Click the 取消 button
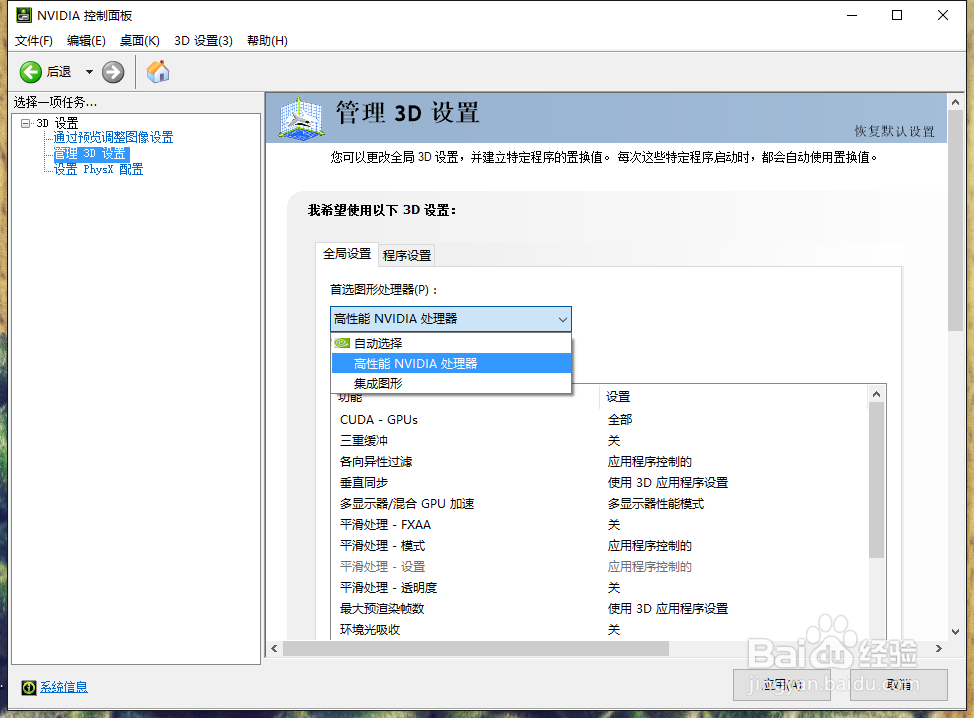Viewport: 974px width, 718px height. (x=898, y=684)
